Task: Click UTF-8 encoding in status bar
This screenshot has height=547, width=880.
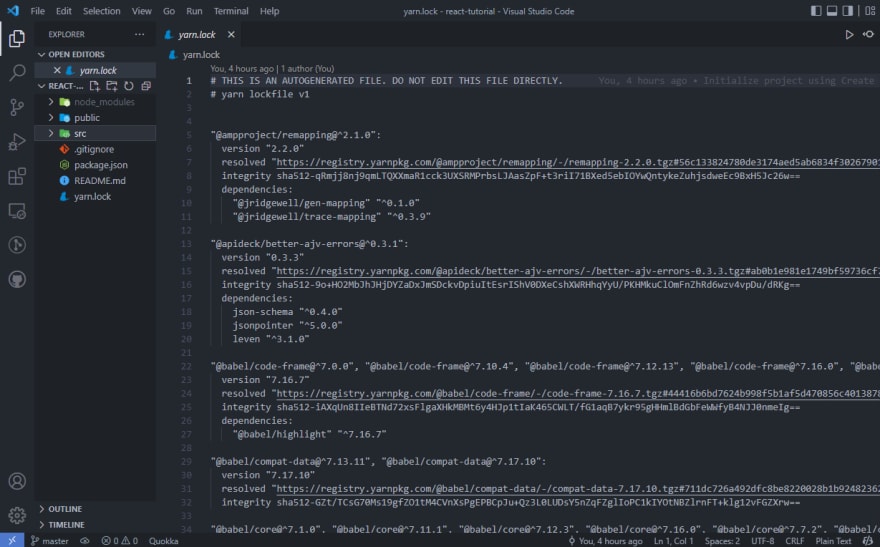Action: (x=763, y=541)
